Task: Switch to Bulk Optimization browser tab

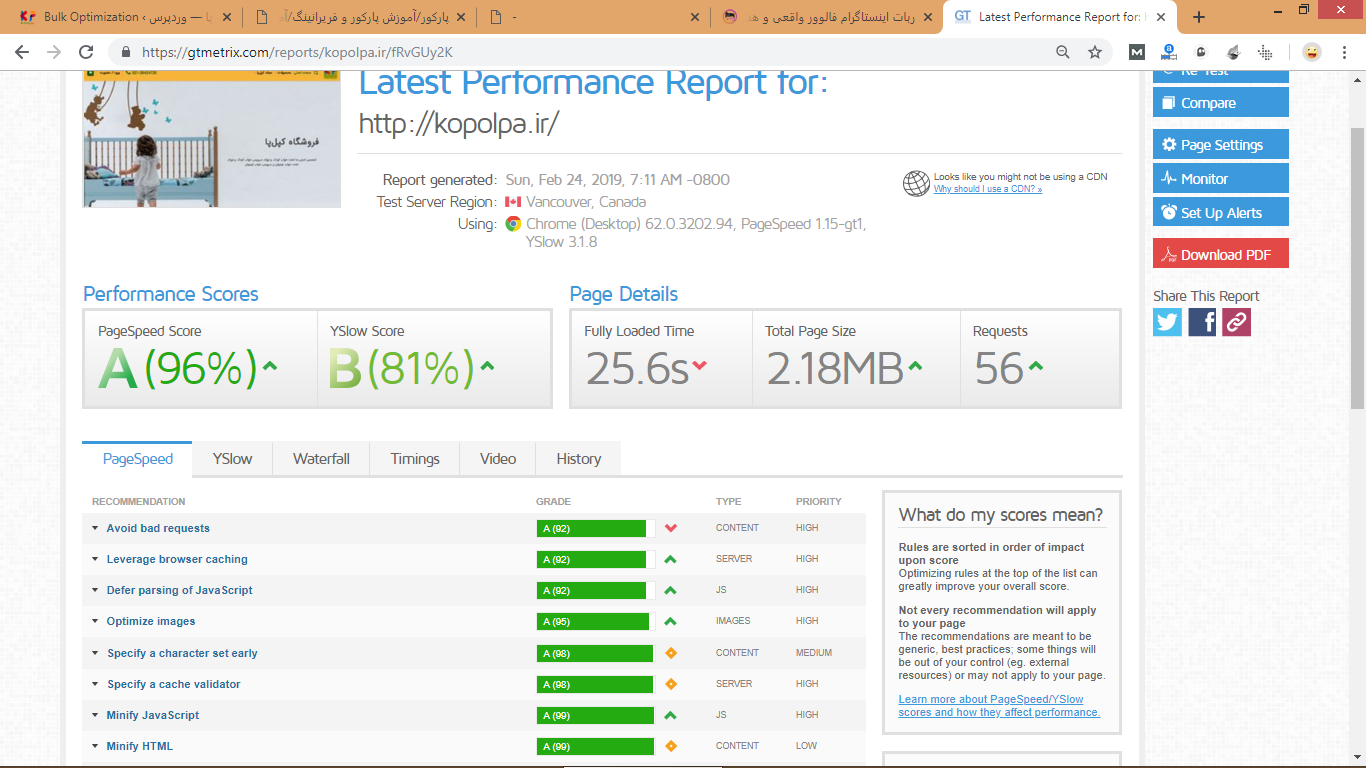Action: tap(125, 17)
